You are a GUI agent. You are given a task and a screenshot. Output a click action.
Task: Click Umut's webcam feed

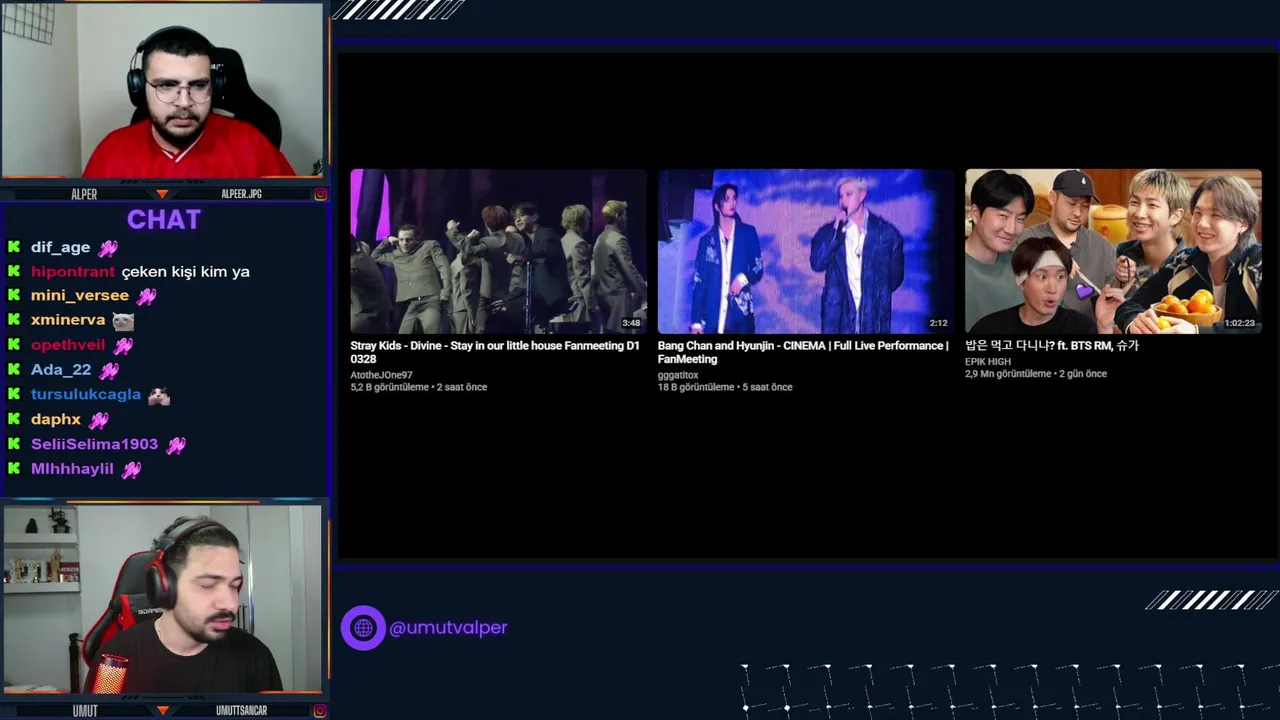pos(162,599)
